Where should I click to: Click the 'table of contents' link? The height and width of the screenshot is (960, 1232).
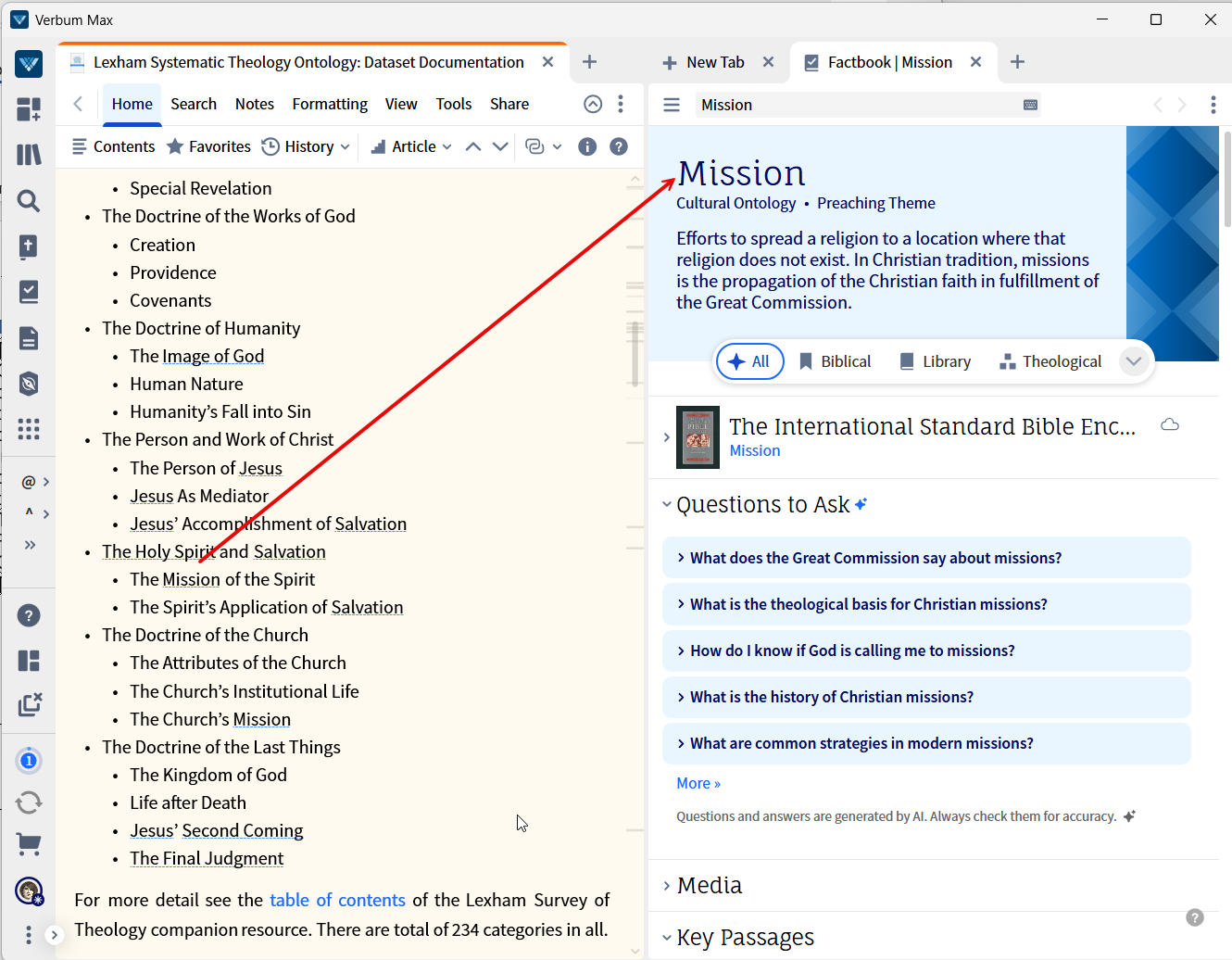pos(337,900)
